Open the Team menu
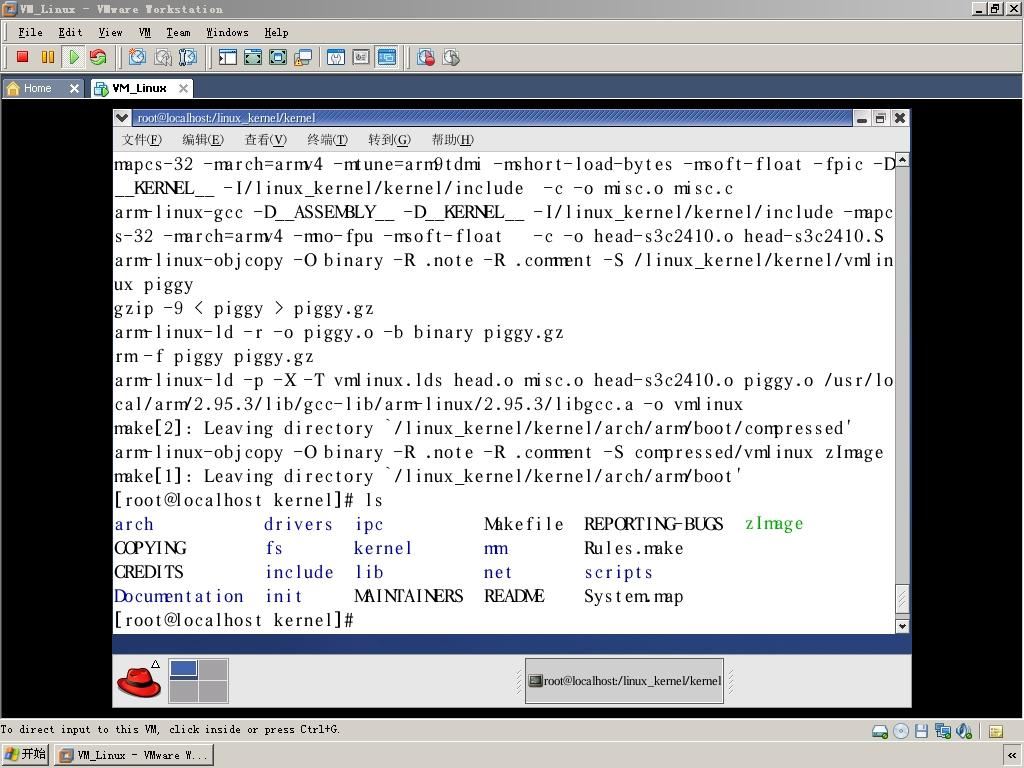Screen dimensions: 1024x768 (x=178, y=32)
